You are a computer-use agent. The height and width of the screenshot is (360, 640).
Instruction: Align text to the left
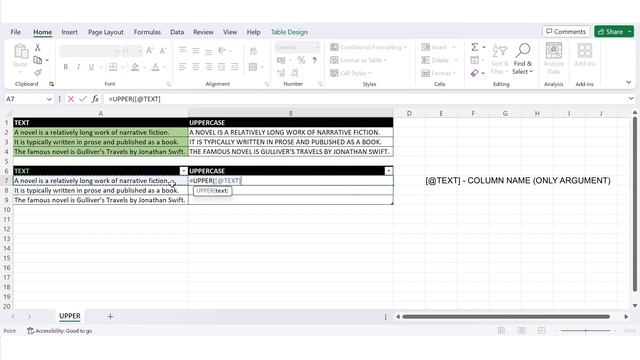coord(182,67)
